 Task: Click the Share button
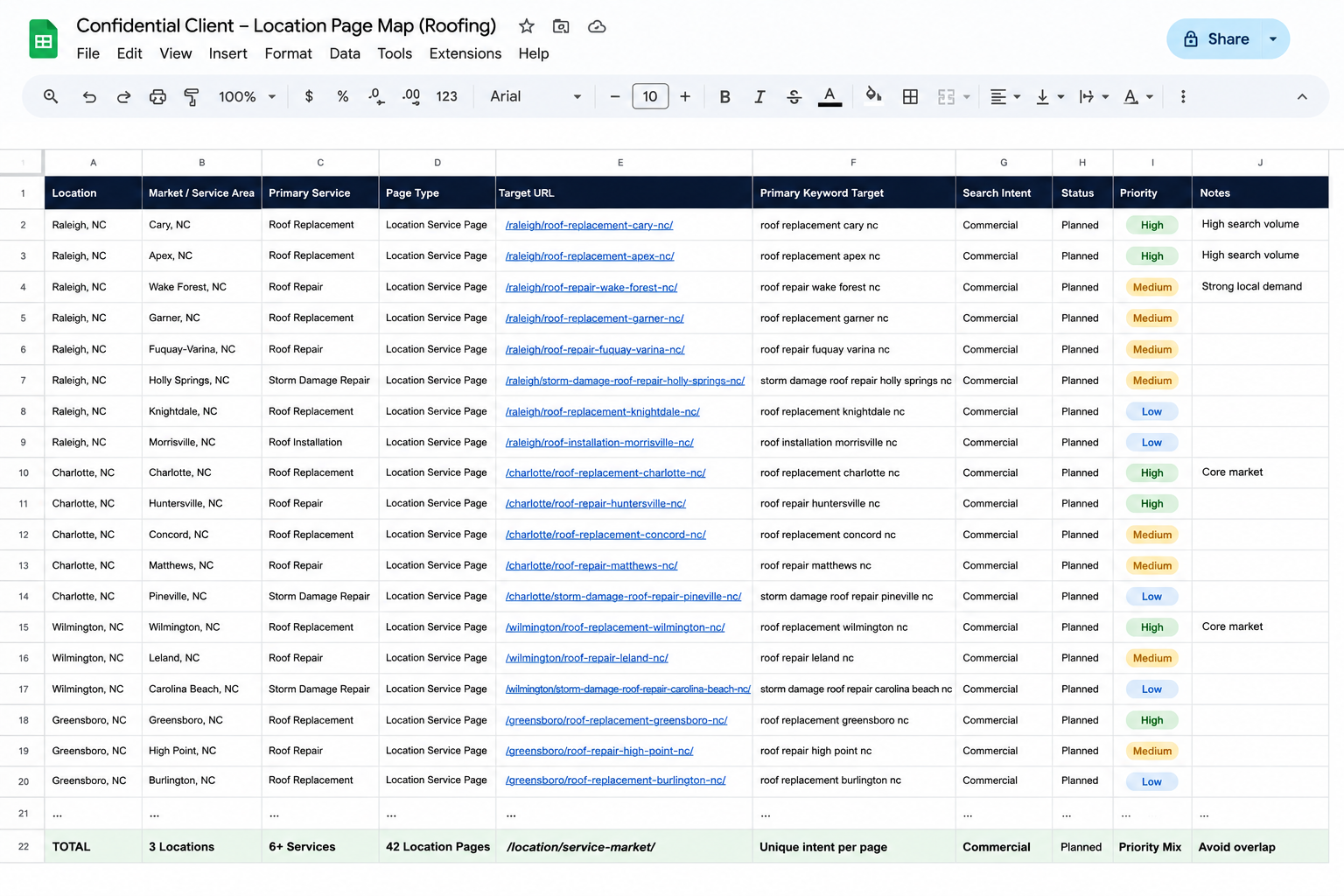tap(1216, 39)
